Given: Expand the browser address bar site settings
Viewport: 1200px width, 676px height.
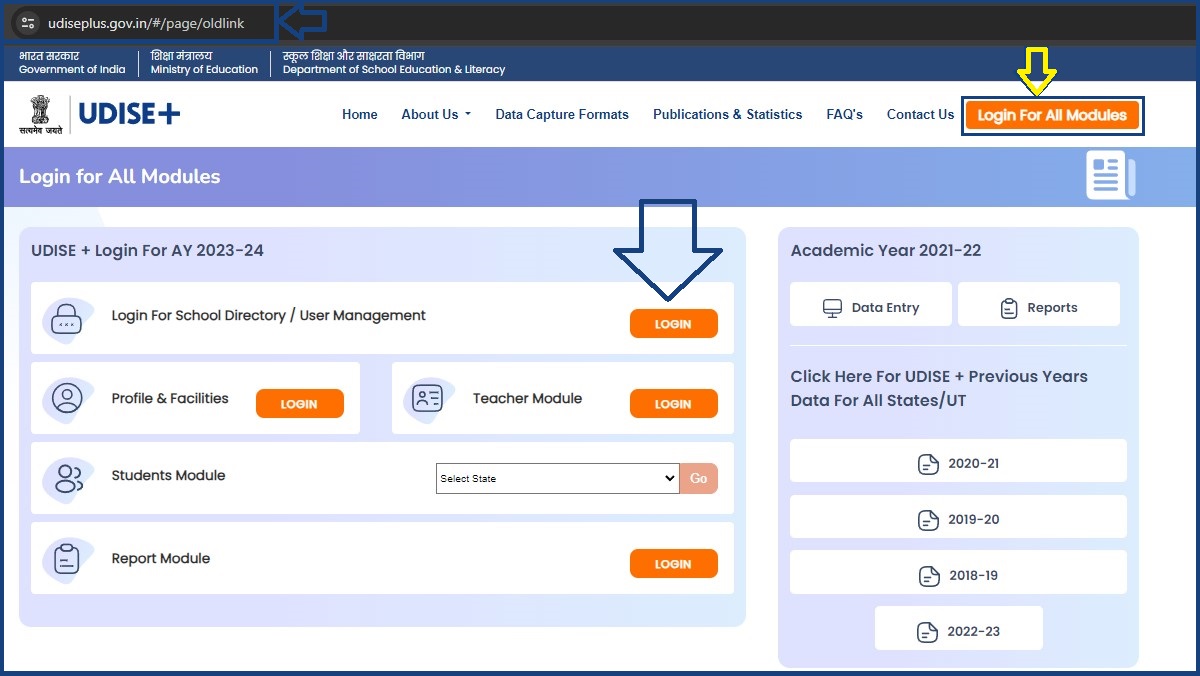Looking at the screenshot, I should [x=27, y=20].
